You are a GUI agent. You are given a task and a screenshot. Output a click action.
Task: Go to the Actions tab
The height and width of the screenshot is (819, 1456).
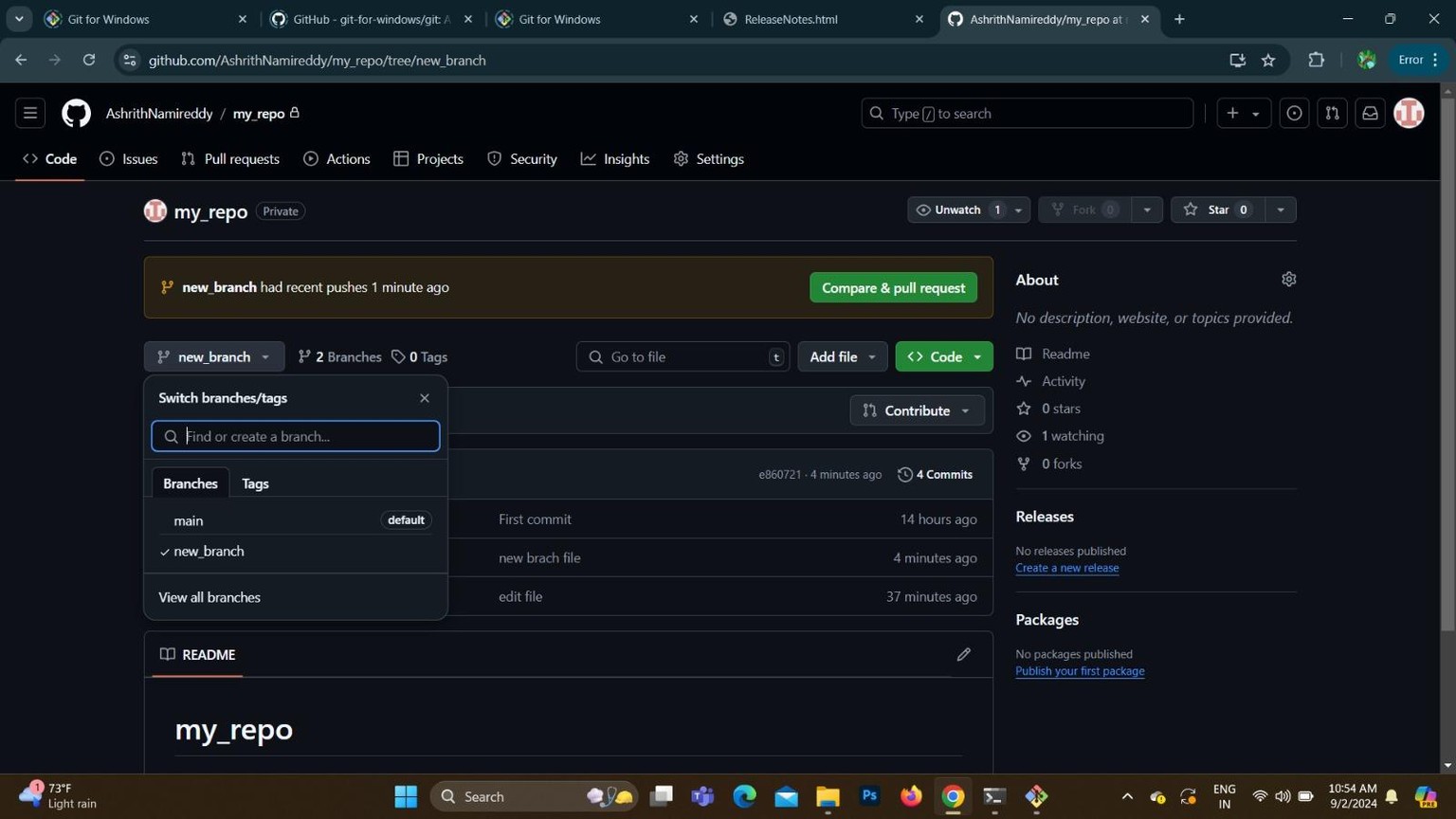(x=337, y=158)
